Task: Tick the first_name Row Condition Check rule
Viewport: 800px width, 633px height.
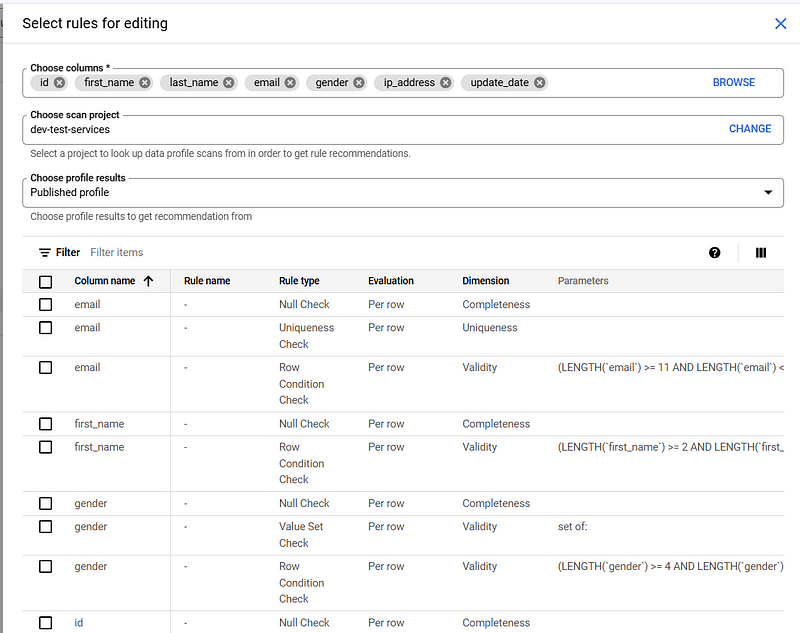Action: click(x=46, y=447)
